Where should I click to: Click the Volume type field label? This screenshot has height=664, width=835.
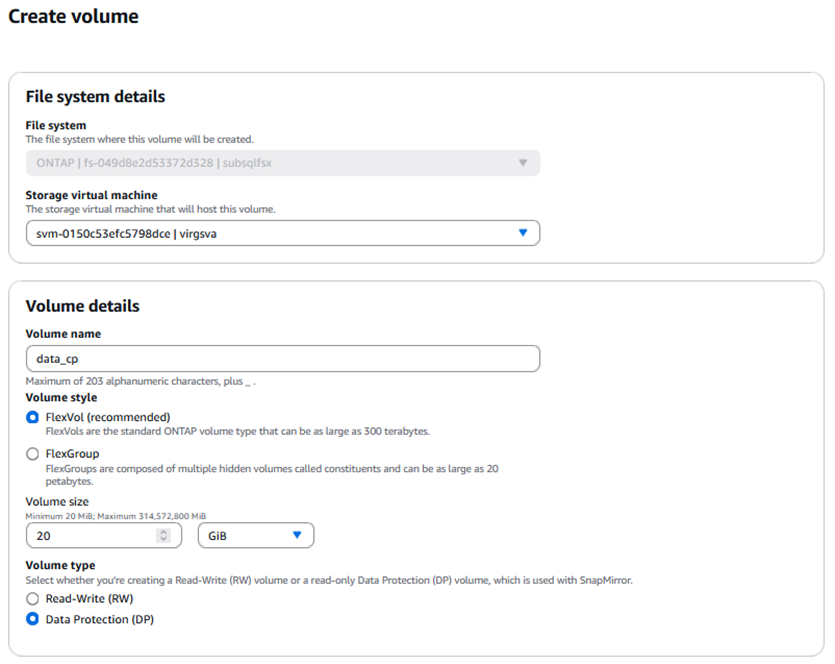(60, 565)
